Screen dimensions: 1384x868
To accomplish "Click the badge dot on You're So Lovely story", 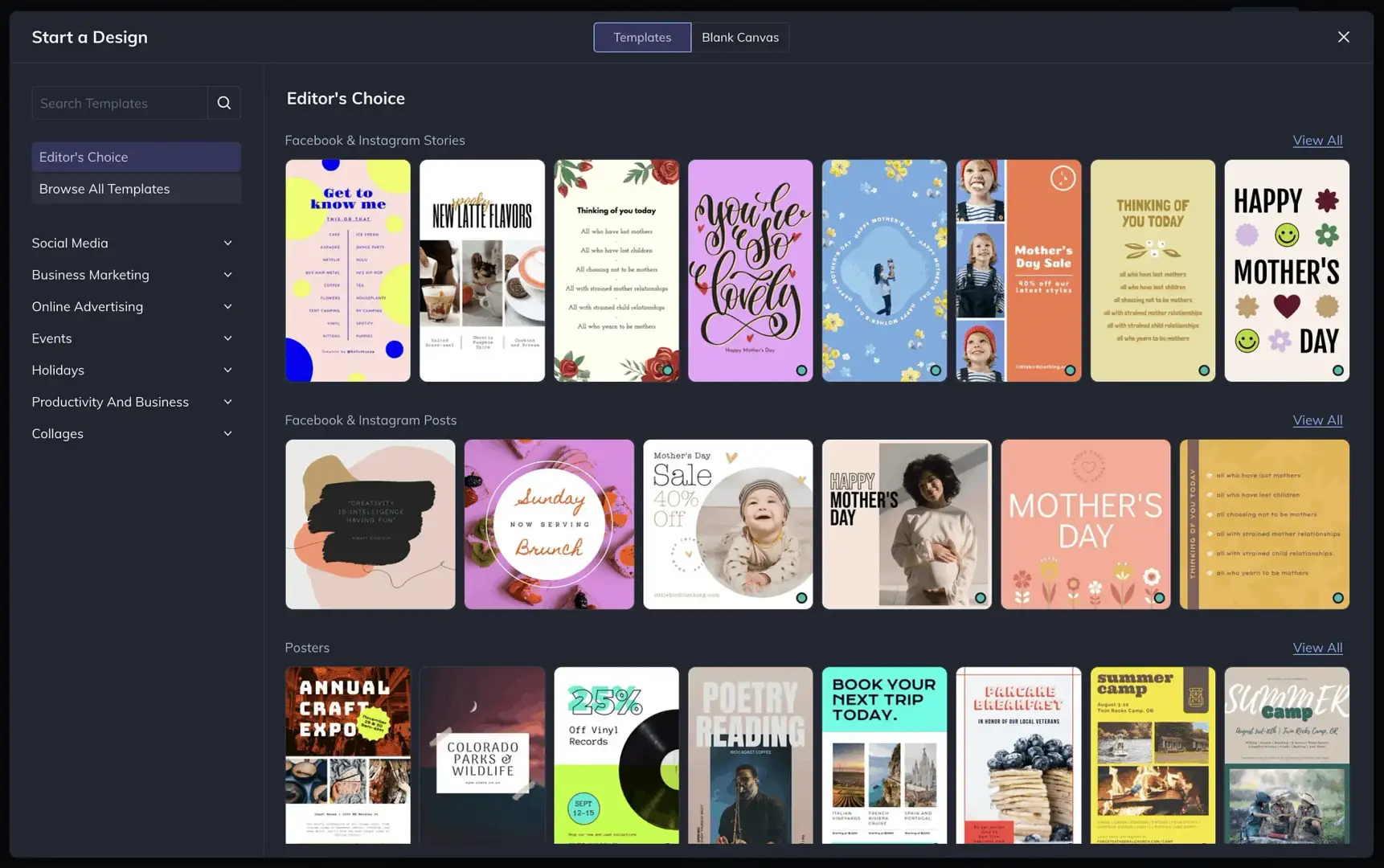I will (801, 371).
